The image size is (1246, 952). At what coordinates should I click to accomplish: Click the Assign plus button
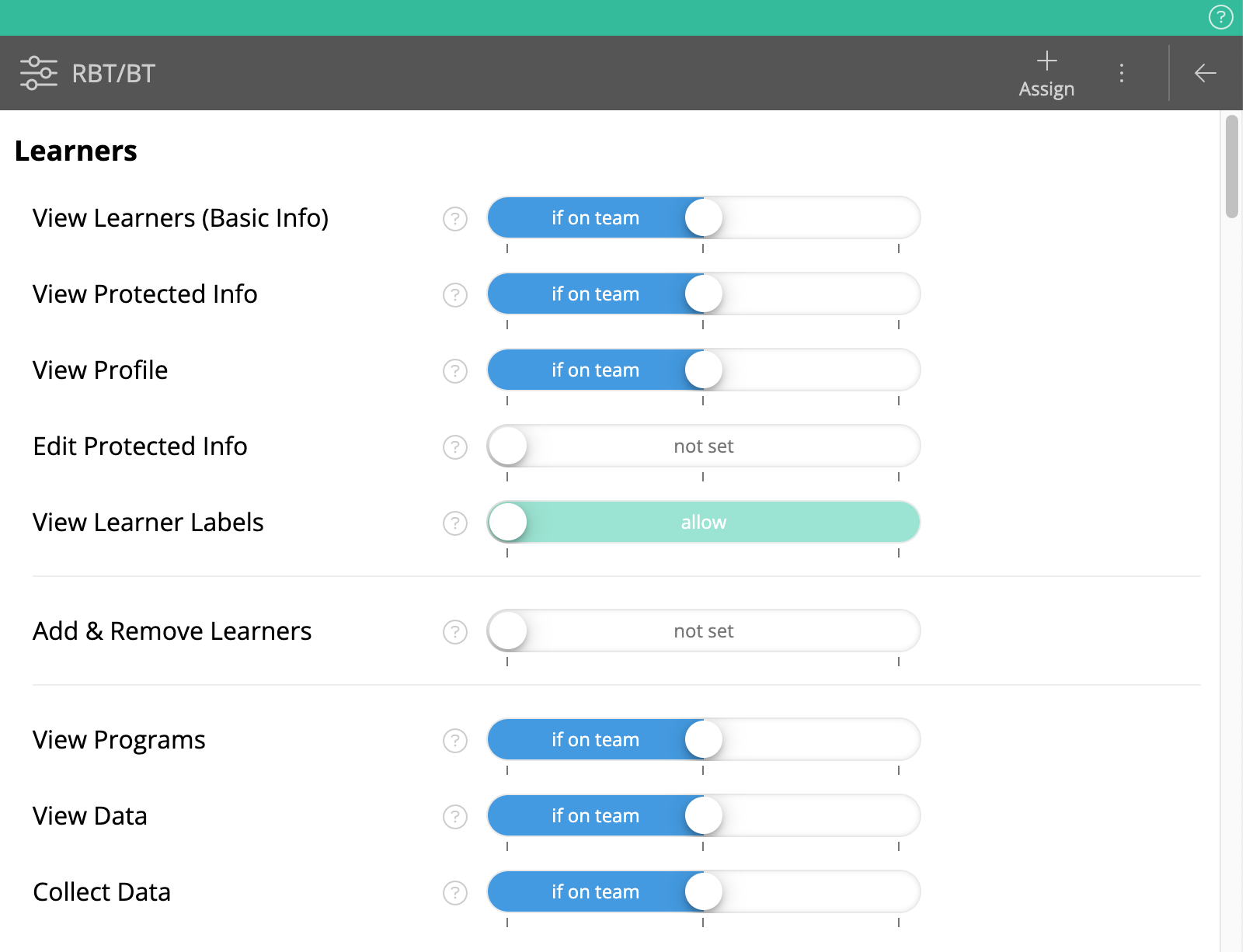pos(1046,74)
